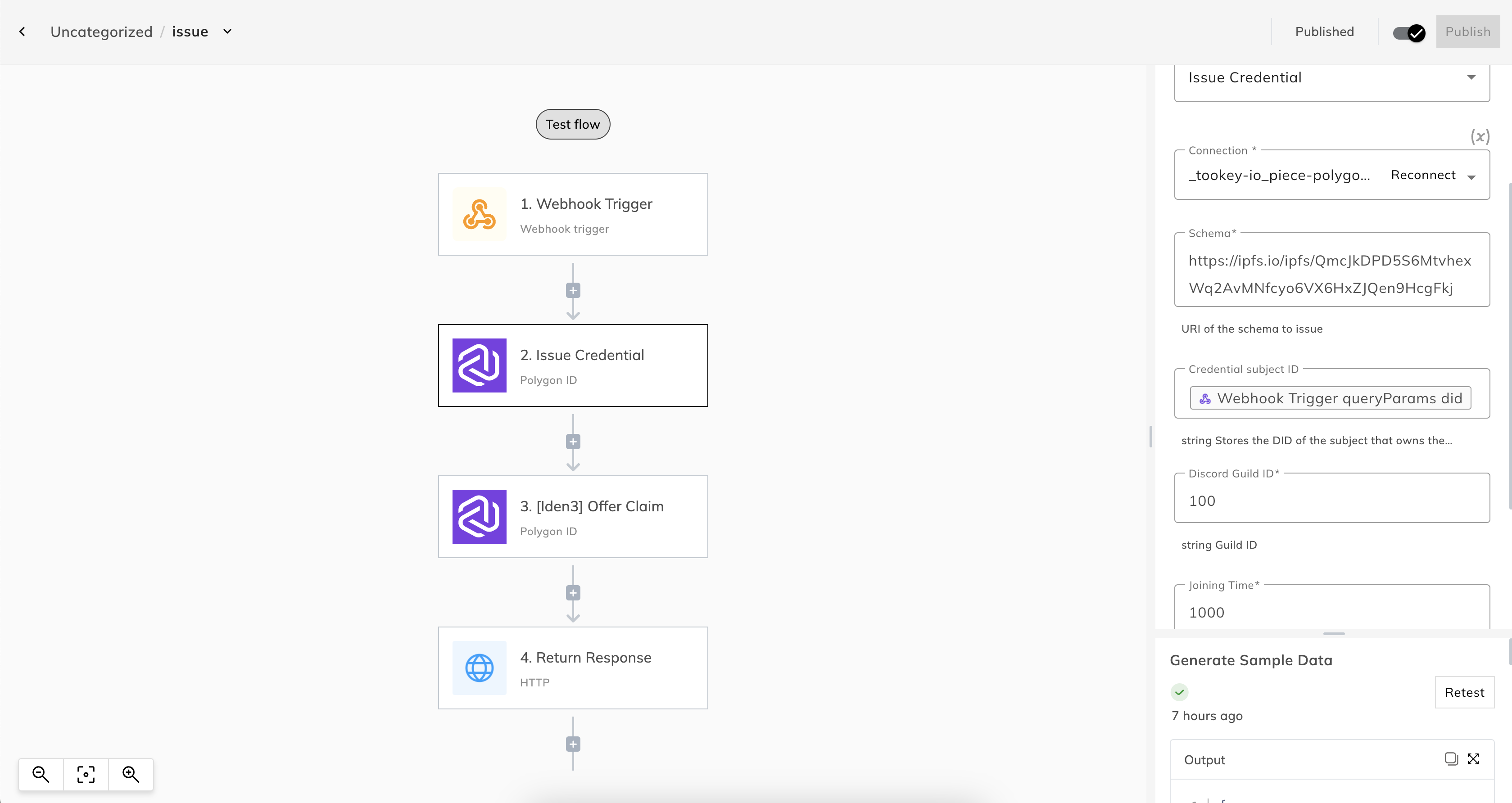
Task: Click the Discord Guild ID input field
Action: pyautogui.click(x=1331, y=501)
